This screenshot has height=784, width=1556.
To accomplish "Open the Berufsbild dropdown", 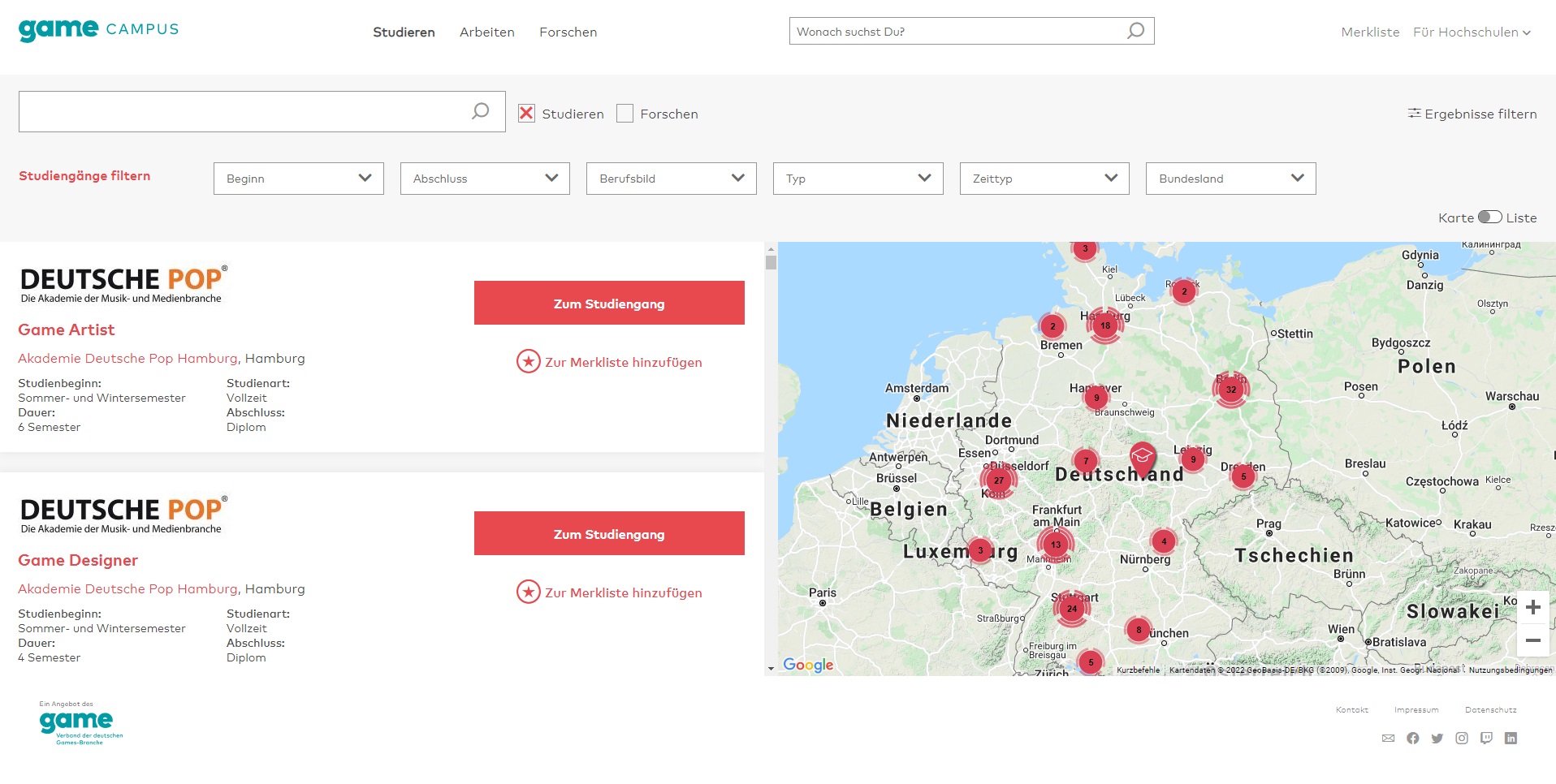I will pos(672,179).
